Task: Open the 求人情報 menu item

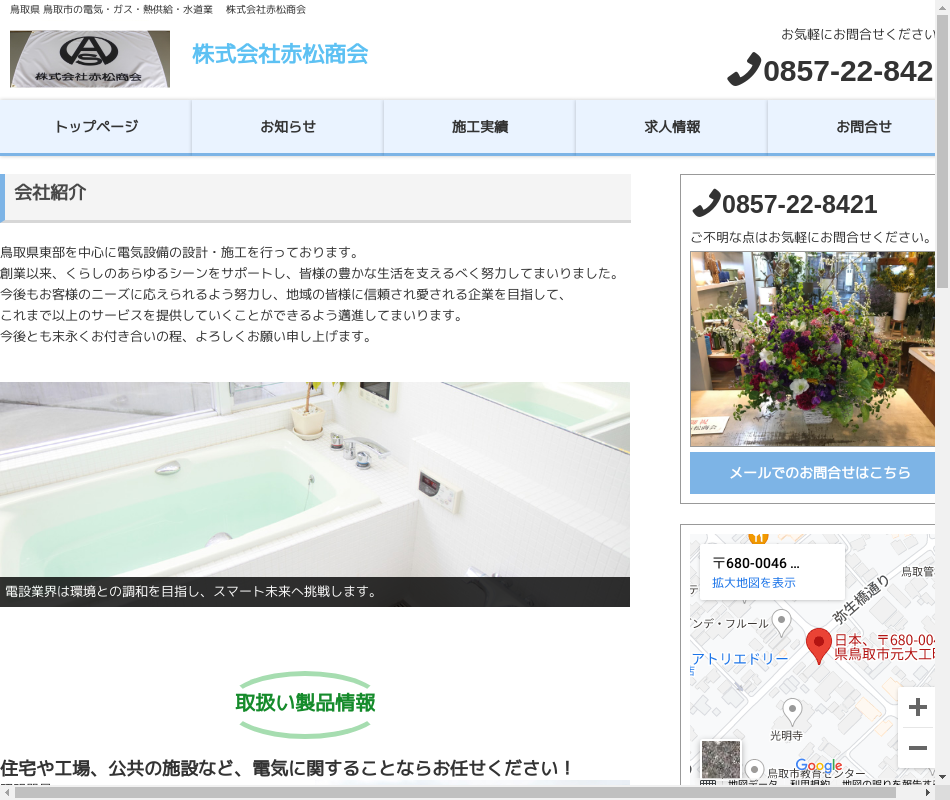Action: coord(672,127)
